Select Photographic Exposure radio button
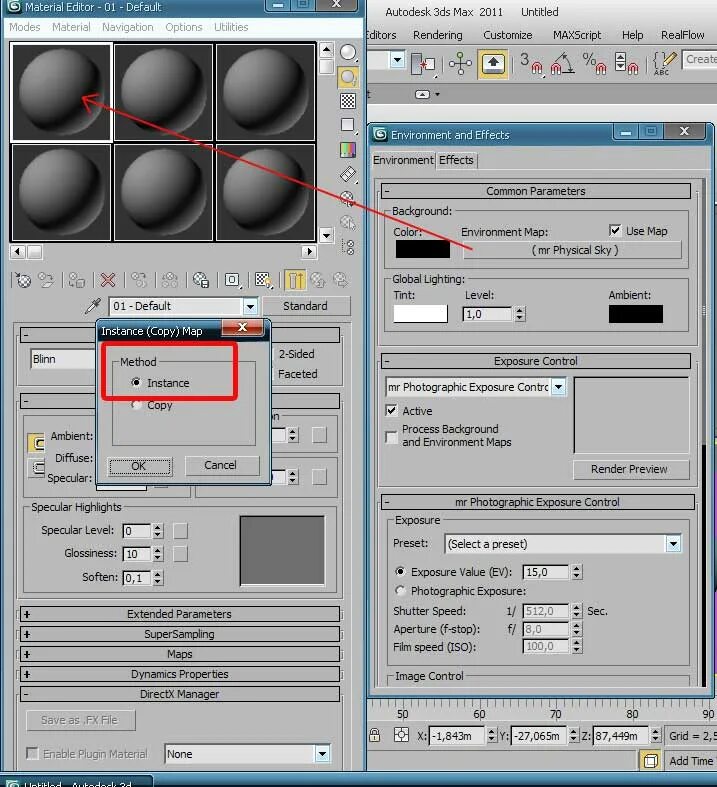 (x=400, y=590)
